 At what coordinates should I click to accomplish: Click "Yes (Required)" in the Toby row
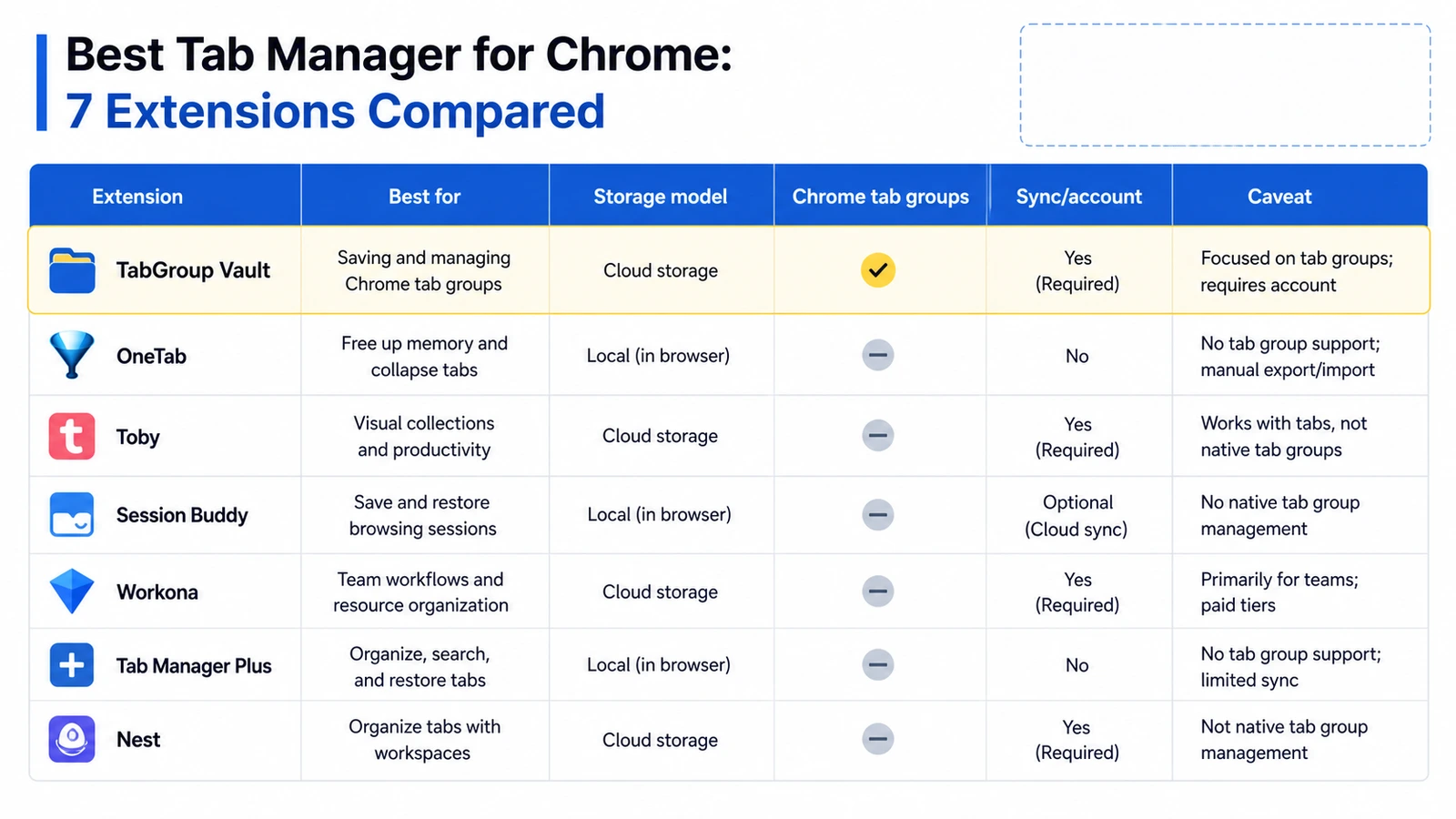1077,437
